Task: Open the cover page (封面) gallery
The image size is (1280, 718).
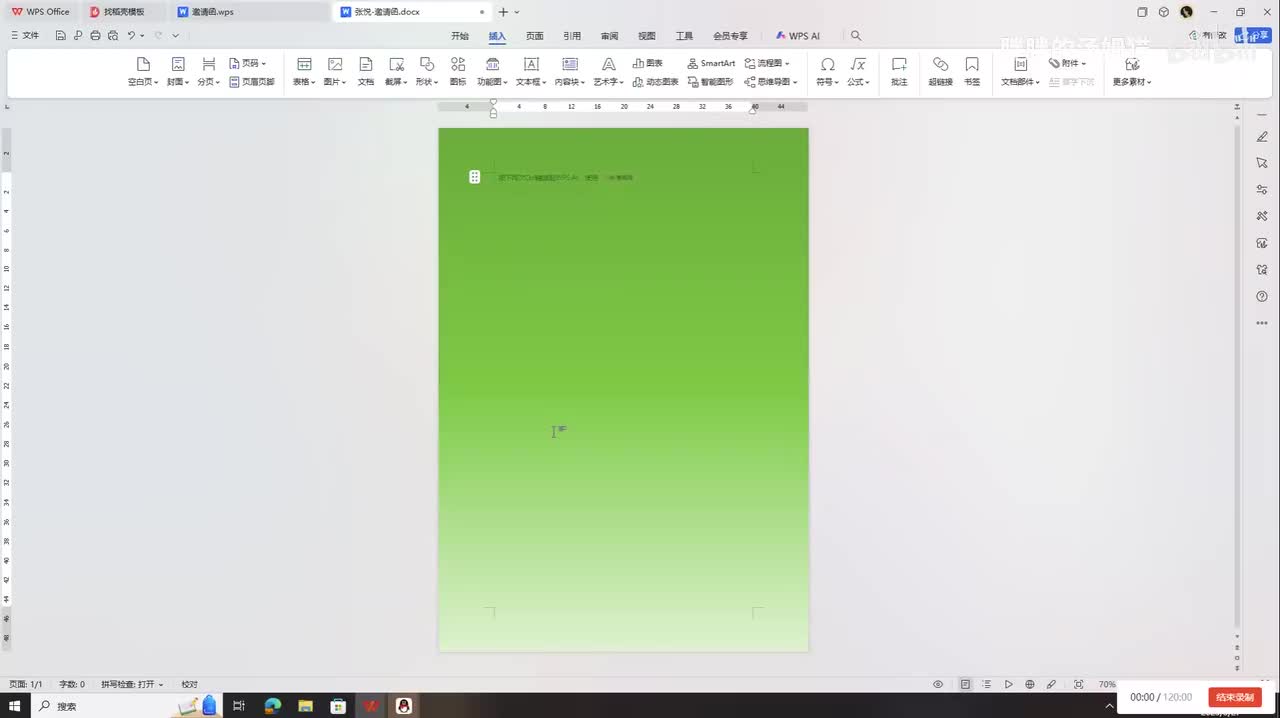Action: (178, 72)
